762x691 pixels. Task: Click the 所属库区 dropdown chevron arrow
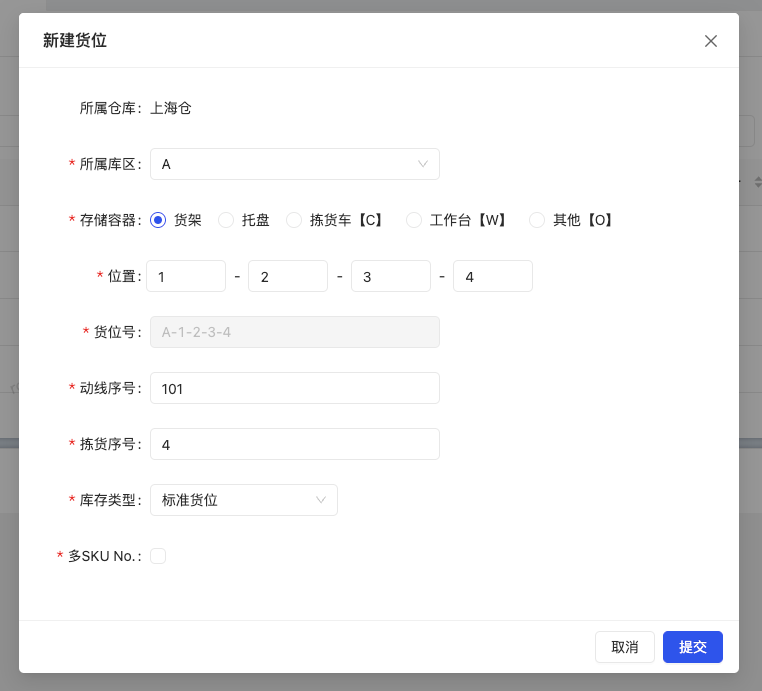[423, 164]
